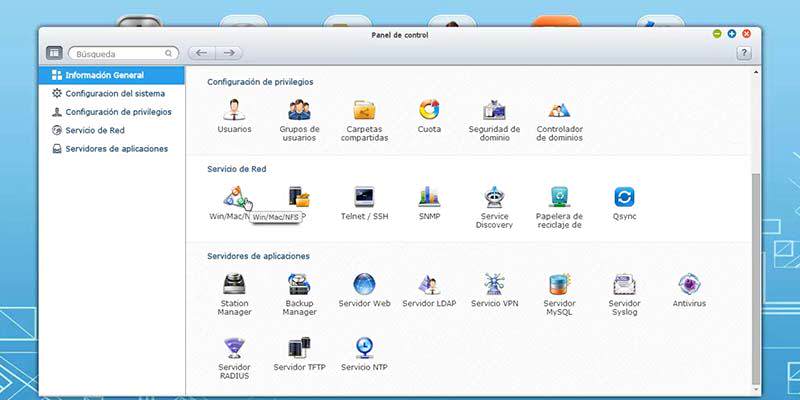Click the vertical scrollbar thumb
The width and height of the screenshot is (800, 400).
(756, 280)
